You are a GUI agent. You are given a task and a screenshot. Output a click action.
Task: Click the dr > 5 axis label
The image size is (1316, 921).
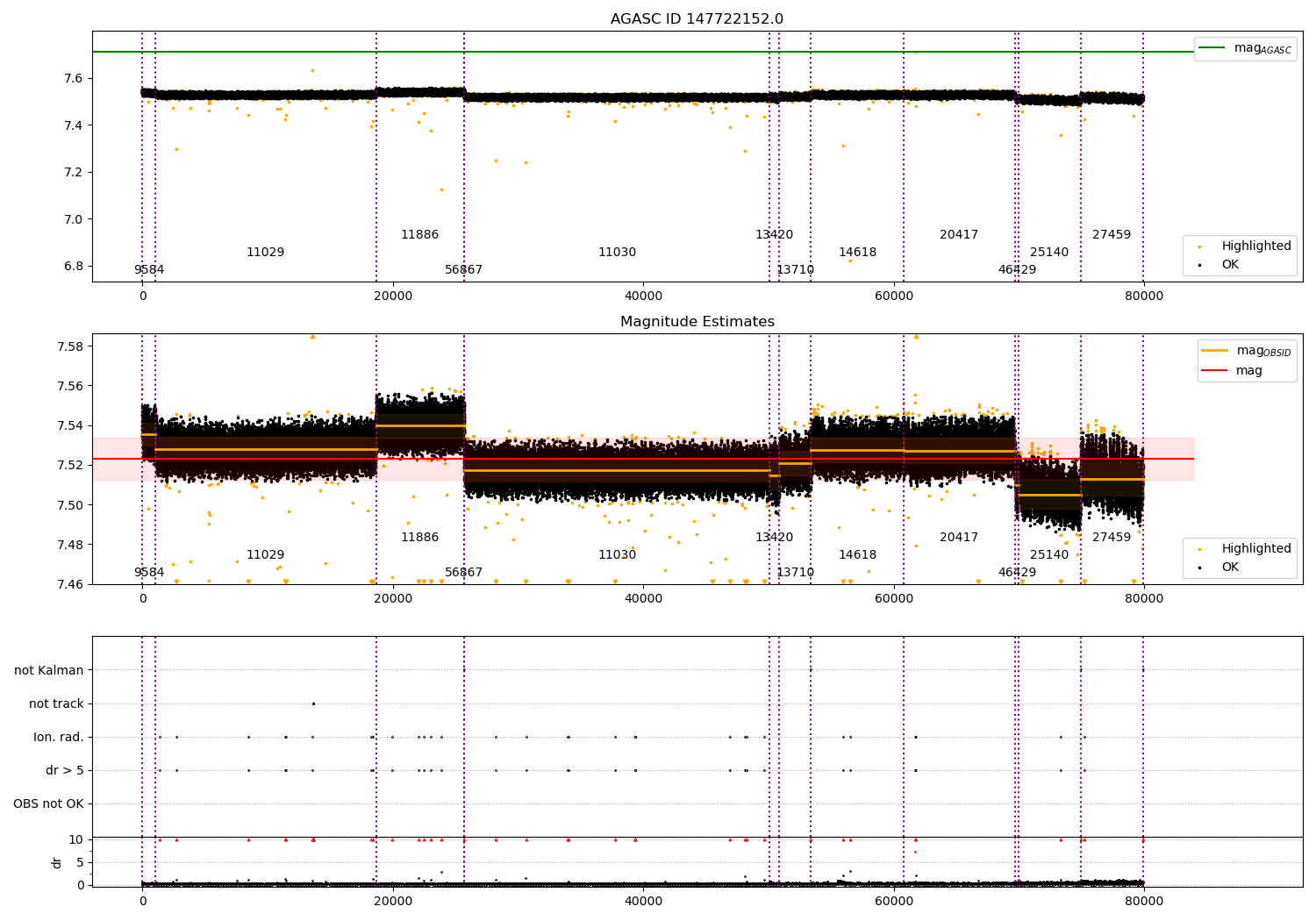[x=65, y=770]
